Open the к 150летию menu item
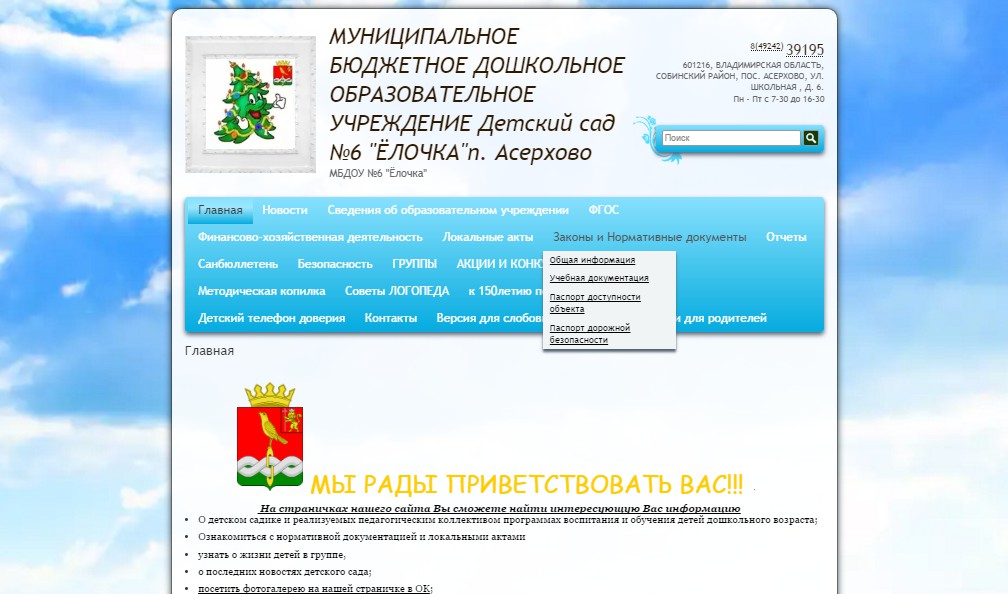The height and width of the screenshot is (594, 1008). point(505,291)
